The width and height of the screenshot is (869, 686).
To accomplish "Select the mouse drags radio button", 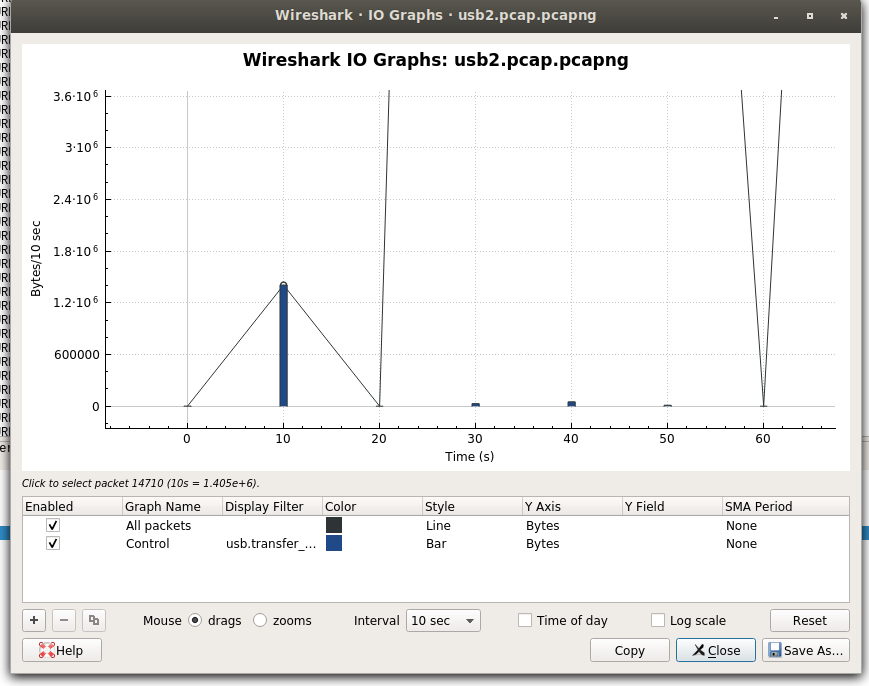I will 195,621.
